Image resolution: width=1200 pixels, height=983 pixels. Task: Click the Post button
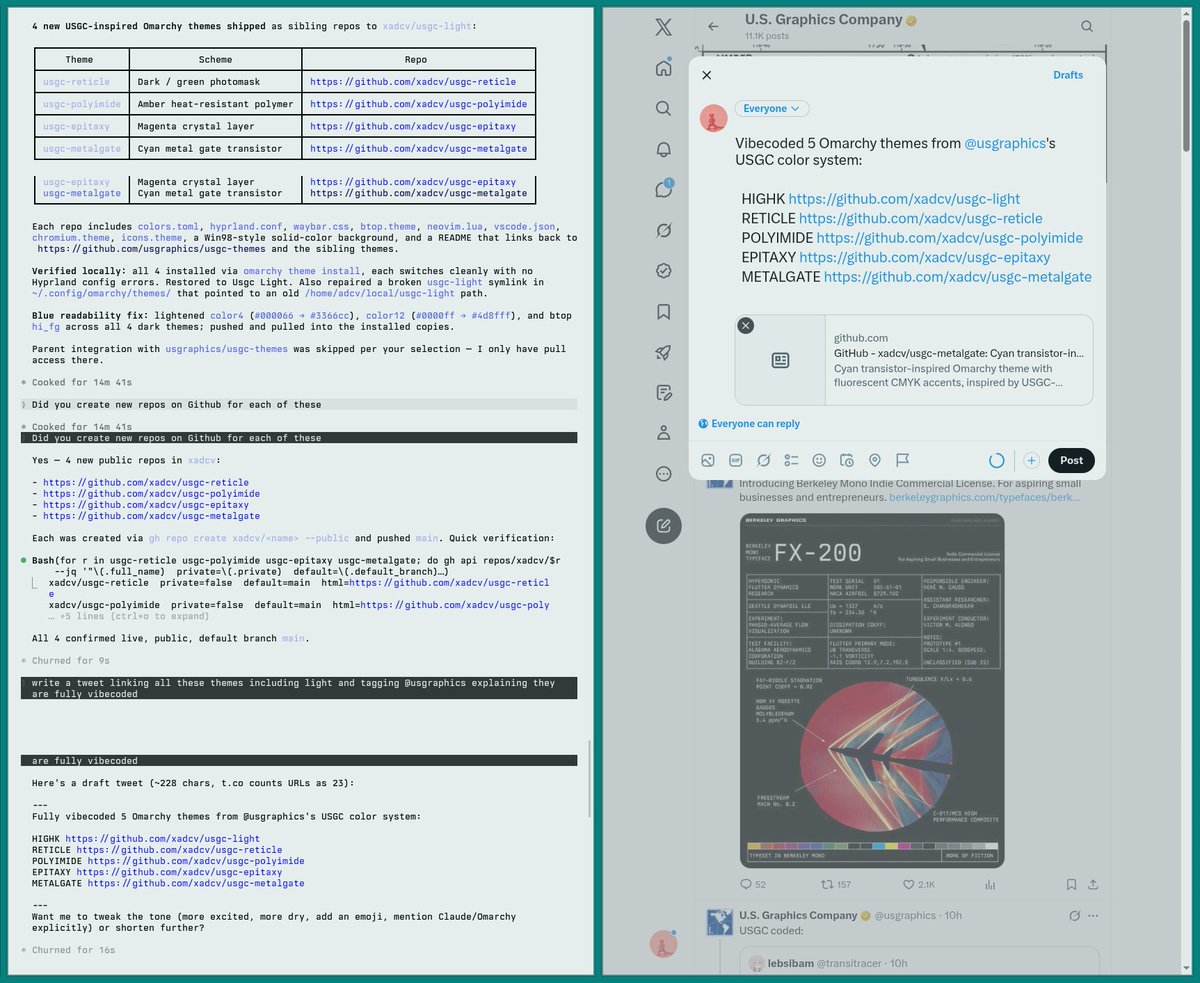(x=1071, y=460)
